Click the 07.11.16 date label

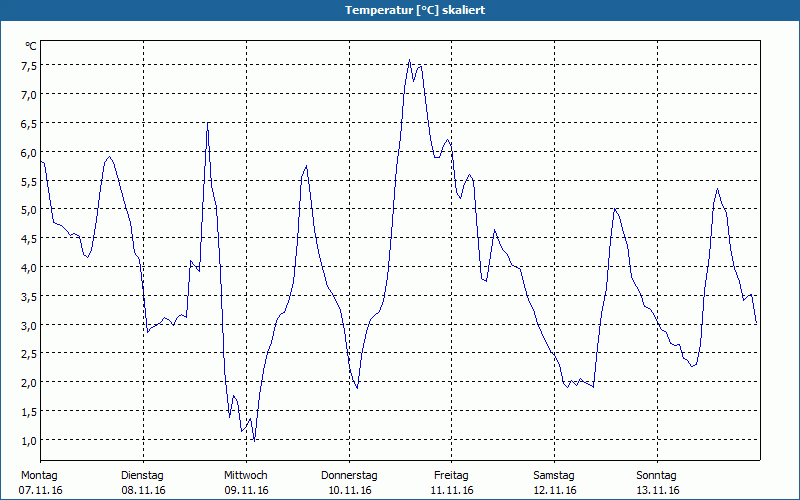[x=40, y=490]
